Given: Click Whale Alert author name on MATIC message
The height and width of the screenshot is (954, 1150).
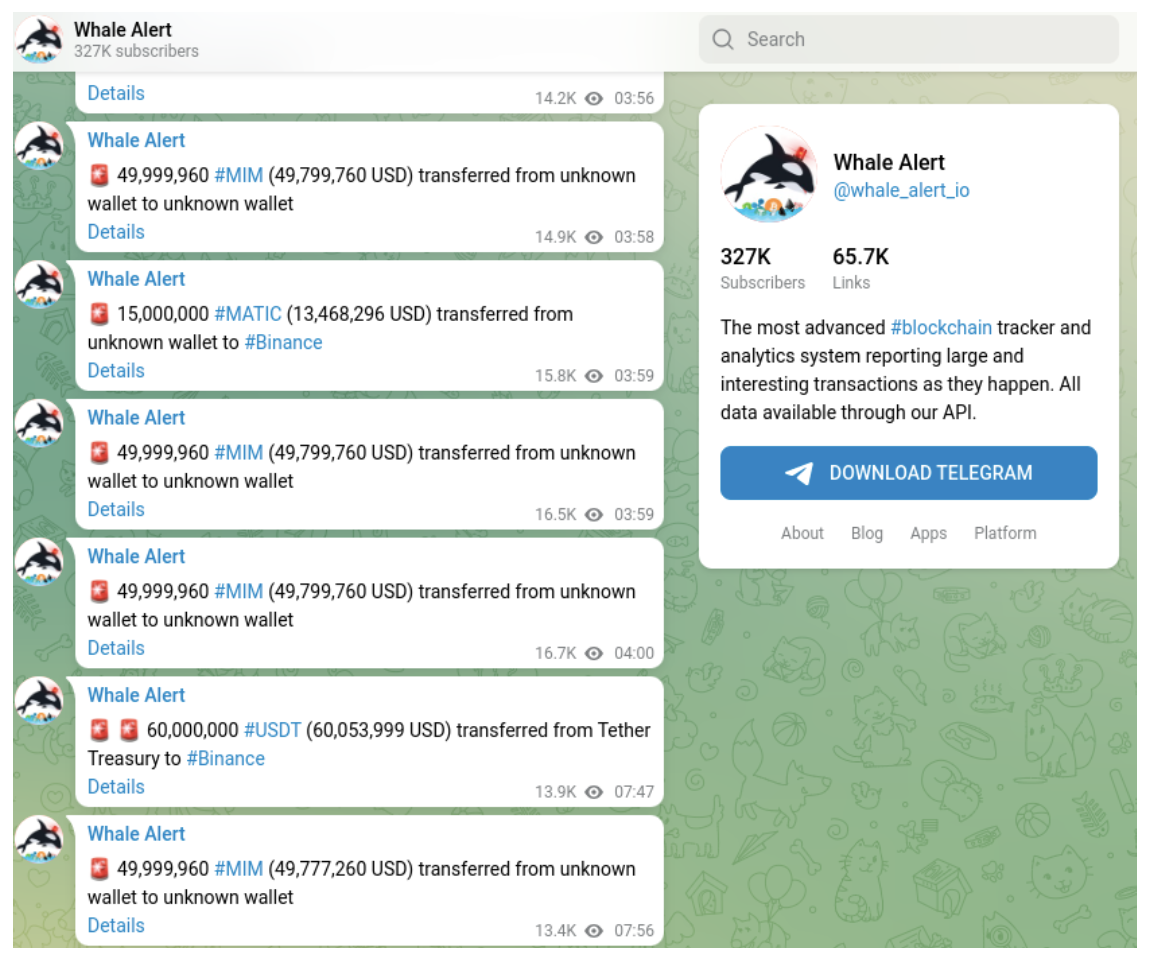Looking at the screenshot, I should click(136, 279).
